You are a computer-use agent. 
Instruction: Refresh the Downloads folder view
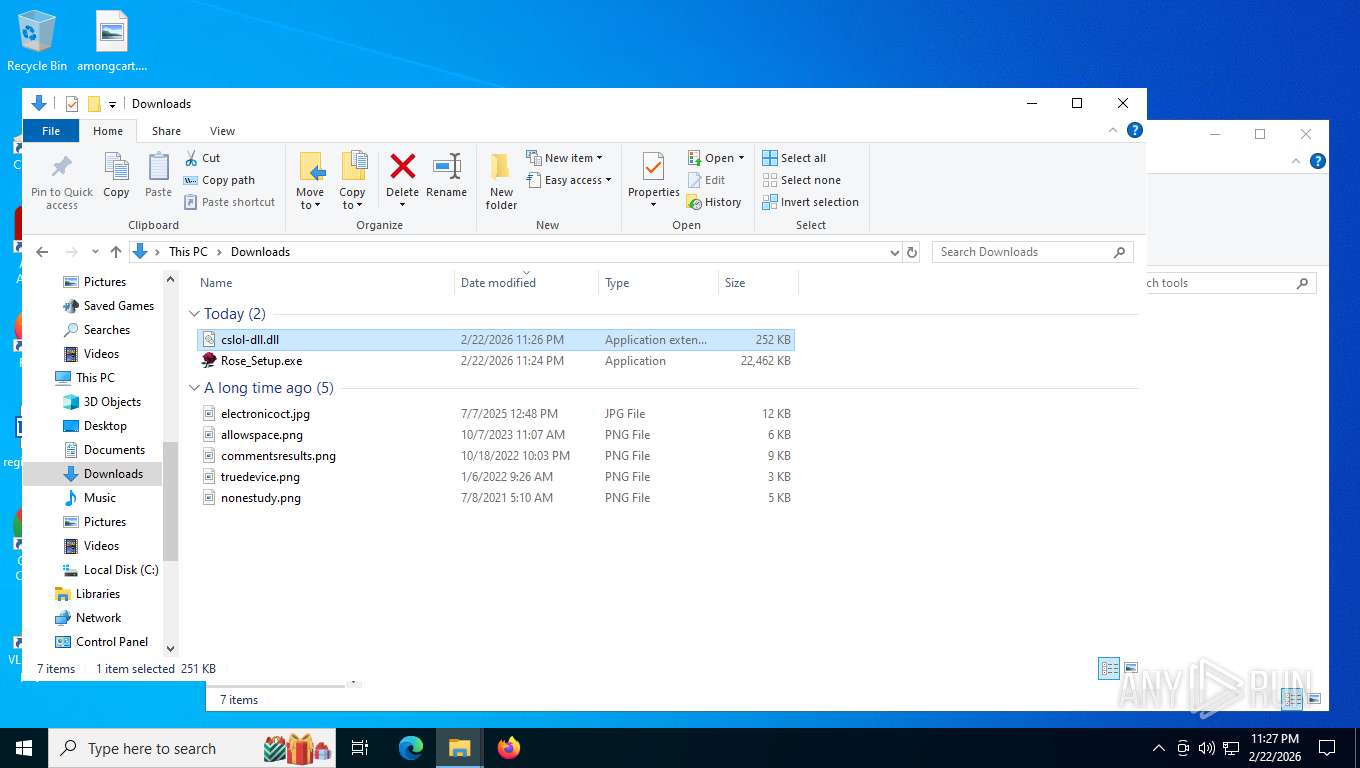point(911,252)
